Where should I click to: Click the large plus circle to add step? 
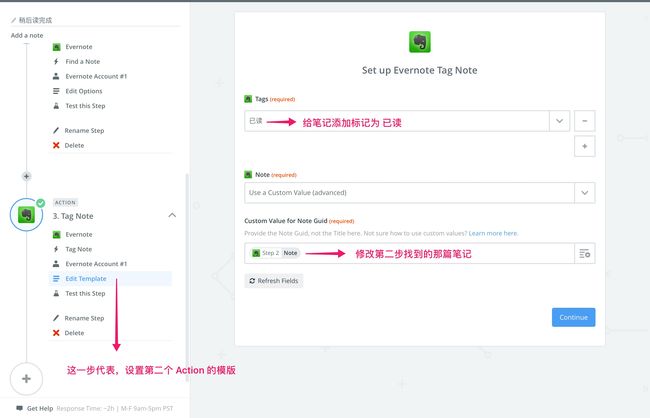(x=26, y=379)
